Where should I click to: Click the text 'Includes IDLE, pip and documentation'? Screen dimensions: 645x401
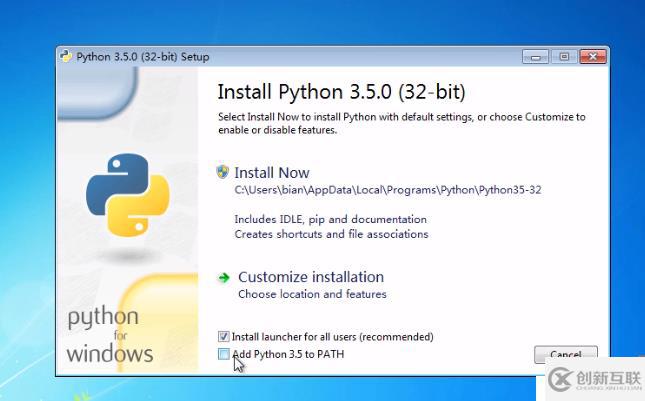point(330,219)
